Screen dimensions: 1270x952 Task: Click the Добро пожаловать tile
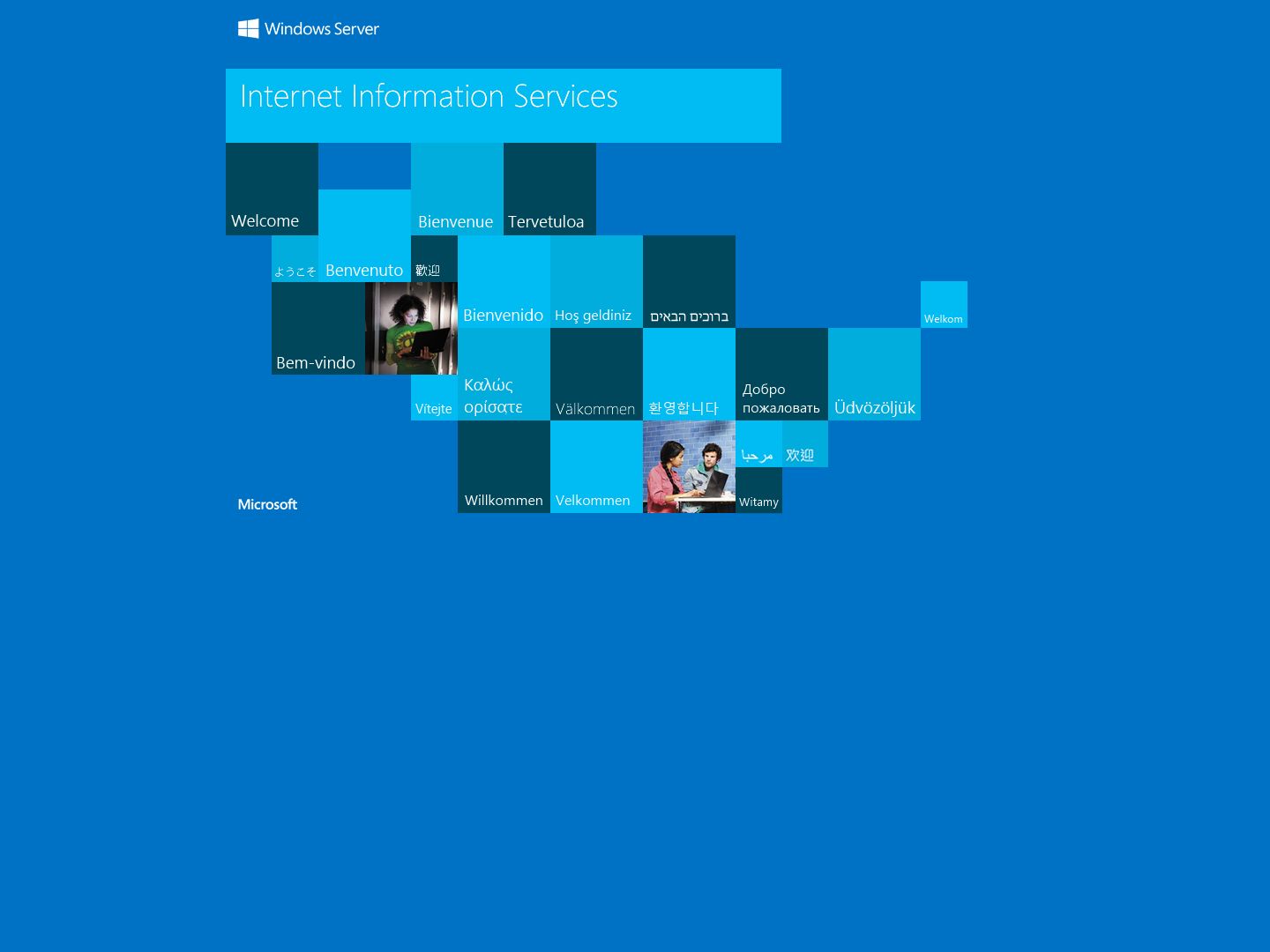(781, 374)
